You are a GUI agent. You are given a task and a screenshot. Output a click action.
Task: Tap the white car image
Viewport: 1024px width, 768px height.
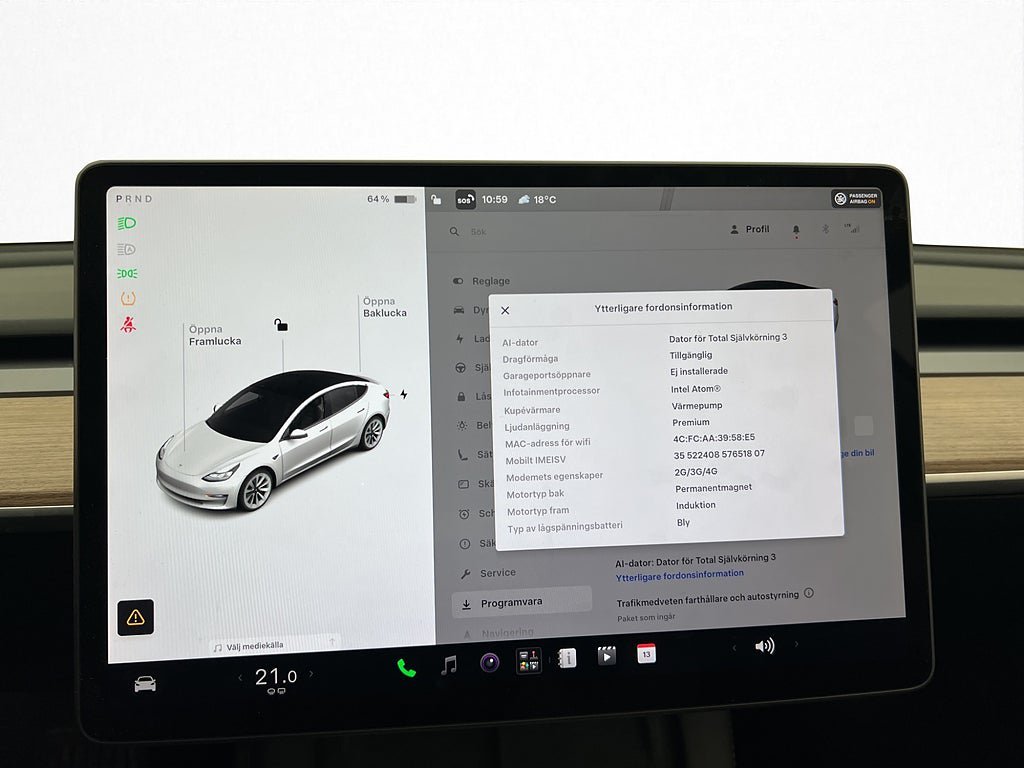click(274, 440)
